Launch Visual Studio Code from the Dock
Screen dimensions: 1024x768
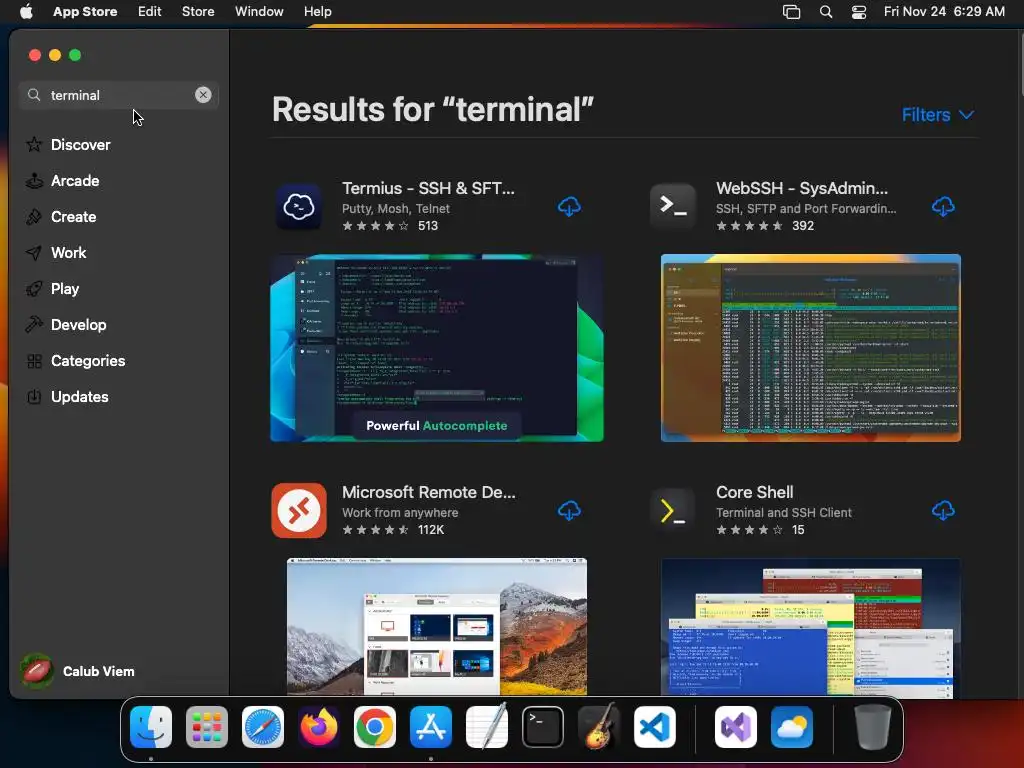(655, 727)
